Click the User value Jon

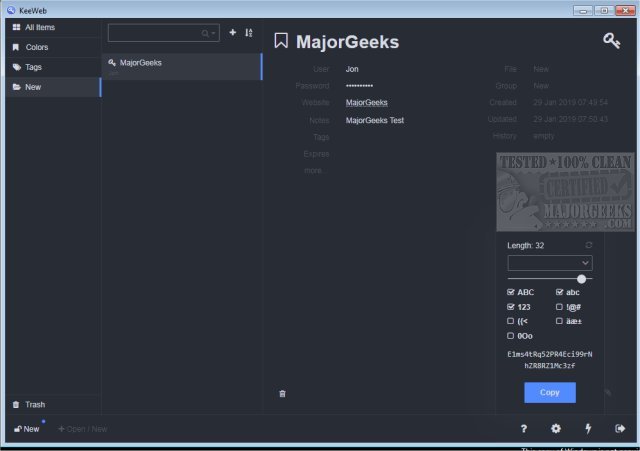pos(352,69)
